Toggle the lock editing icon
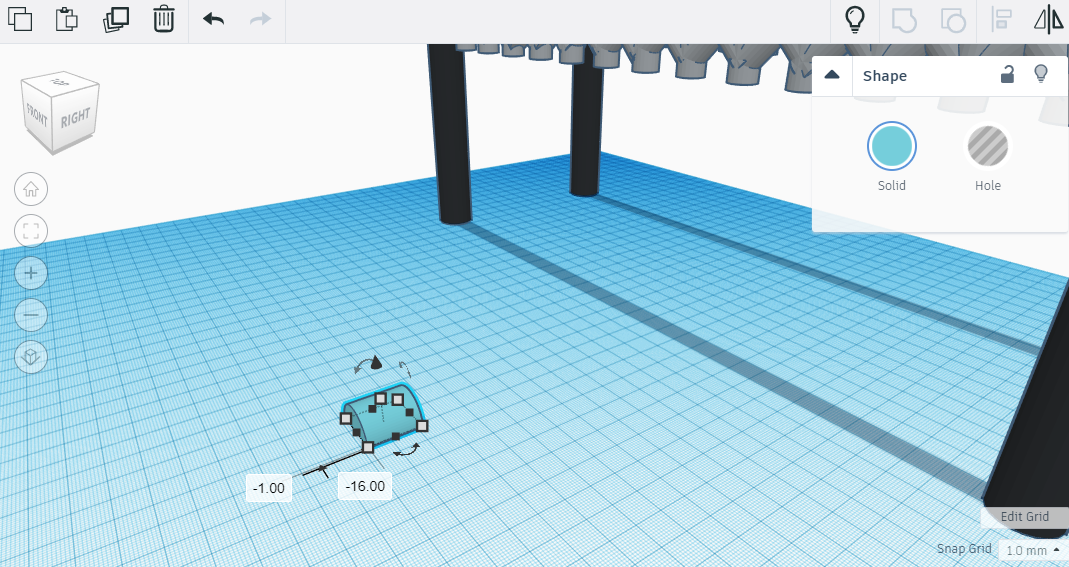This screenshot has height=567, width=1069. (x=1007, y=74)
